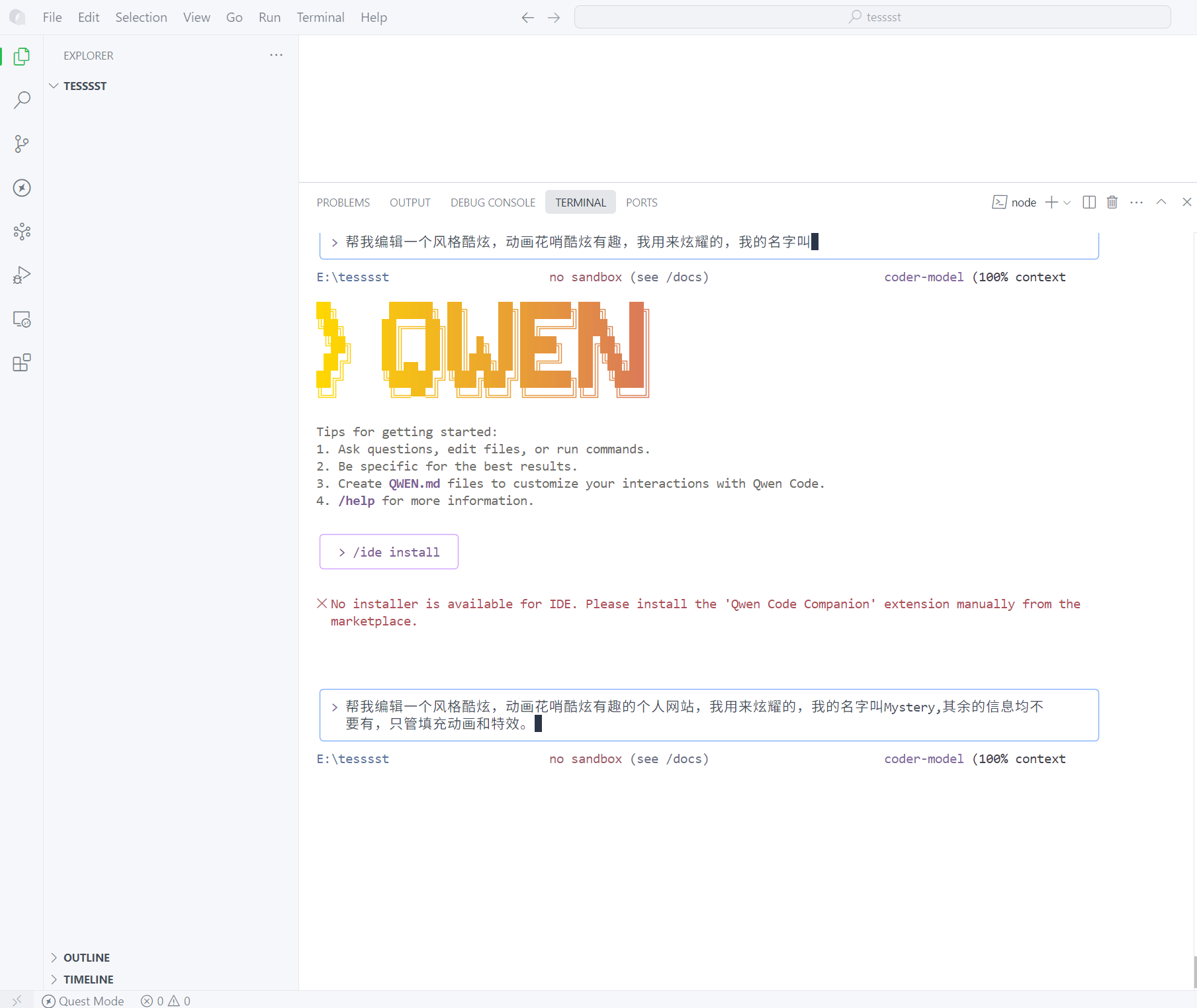Click the application logo in title bar
Screen dimensions: 1197x1008
pos(17,17)
